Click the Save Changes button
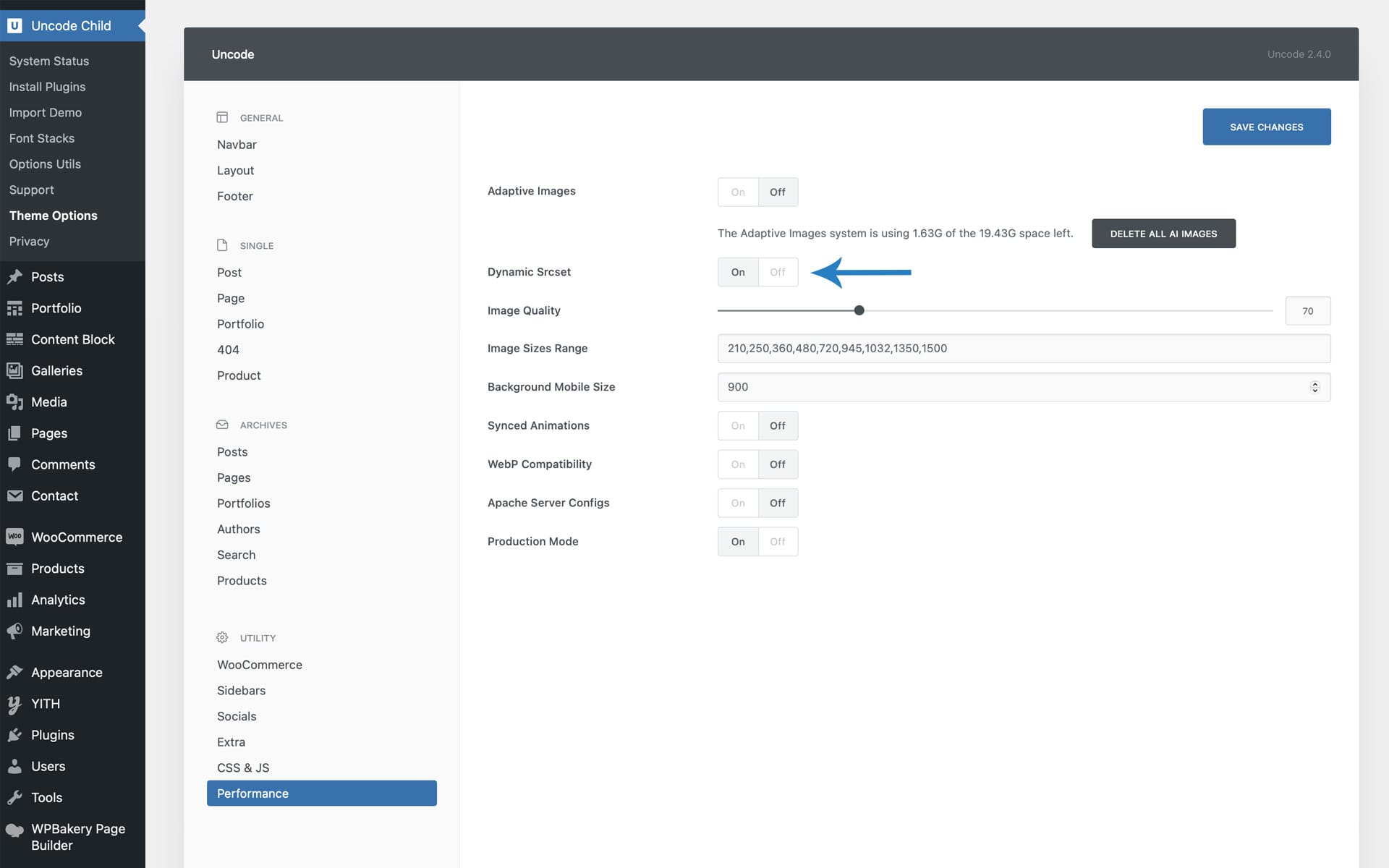 1266,127
